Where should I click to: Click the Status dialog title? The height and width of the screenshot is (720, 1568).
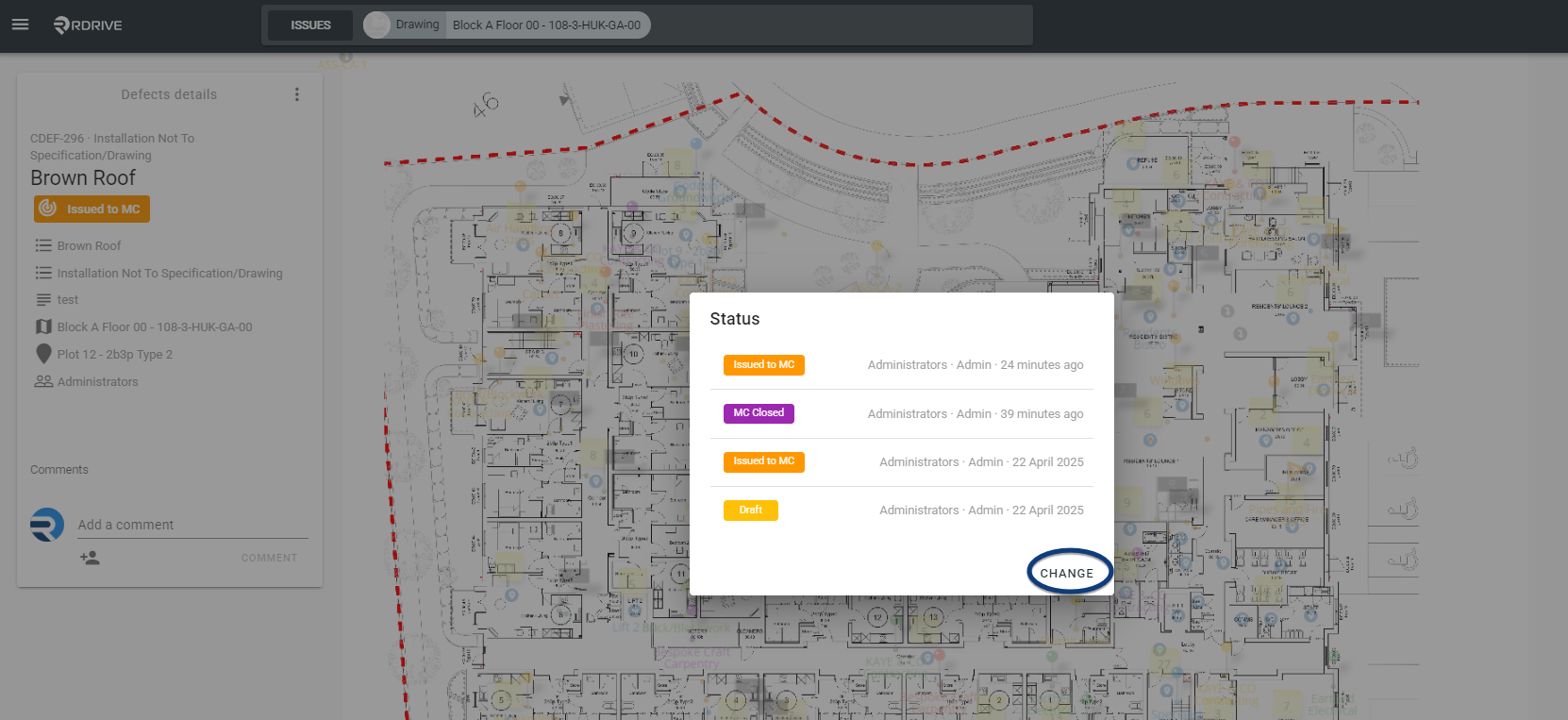coord(735,319)
